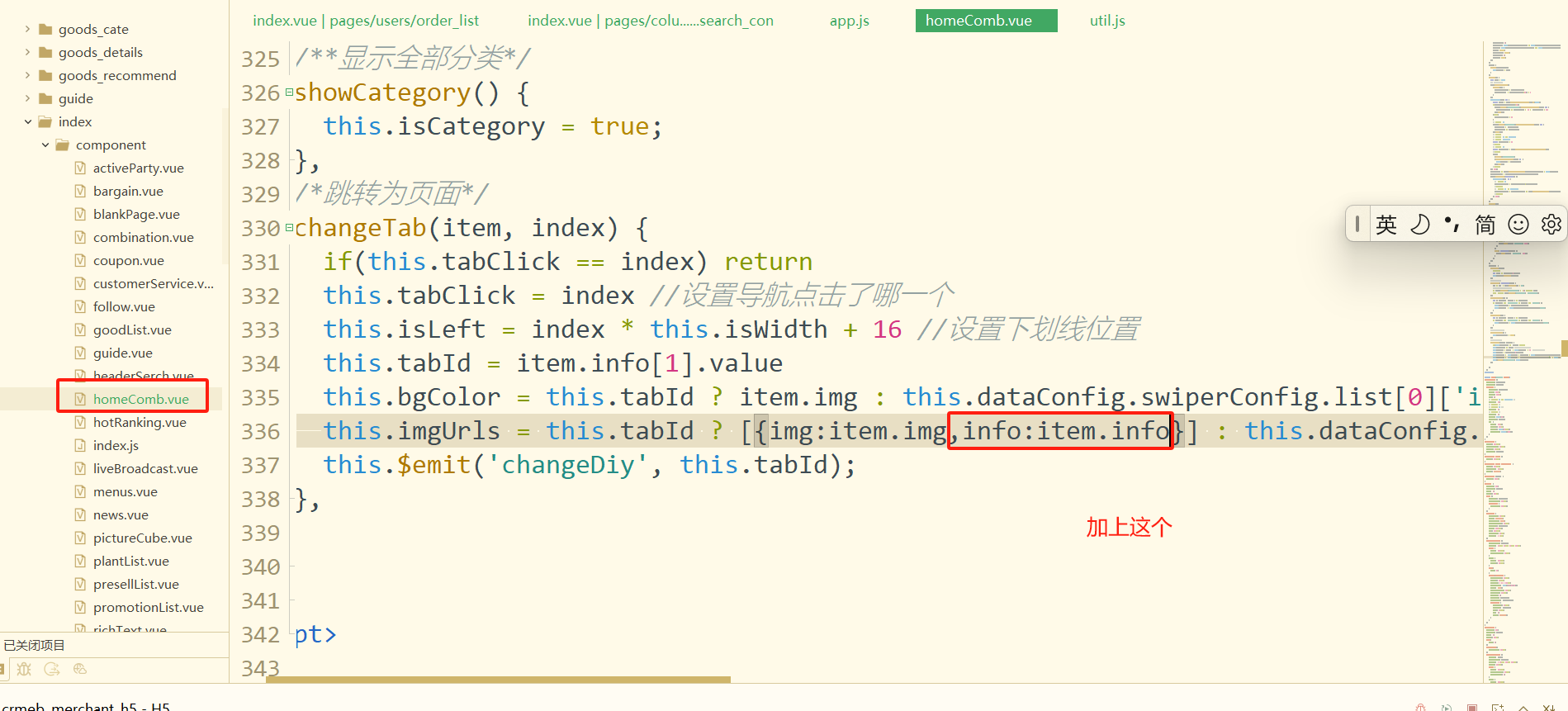Open liveBroadcast.vue in file tree
Viewport: 1568px width, 711px height.
click(145, 468)
